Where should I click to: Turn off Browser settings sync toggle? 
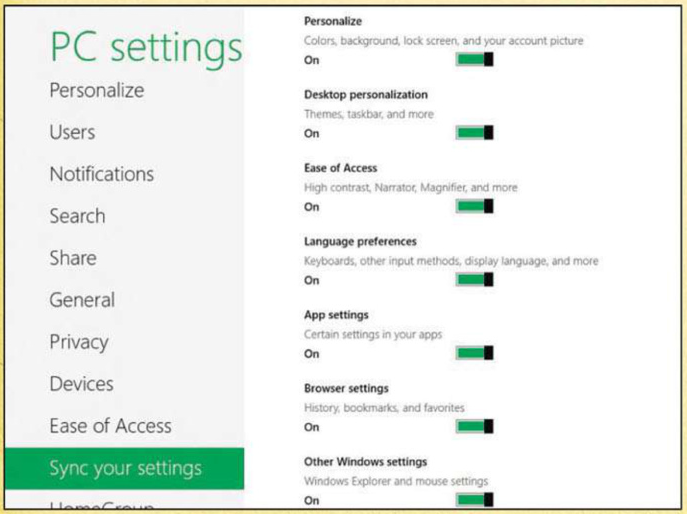coord(475,426)
